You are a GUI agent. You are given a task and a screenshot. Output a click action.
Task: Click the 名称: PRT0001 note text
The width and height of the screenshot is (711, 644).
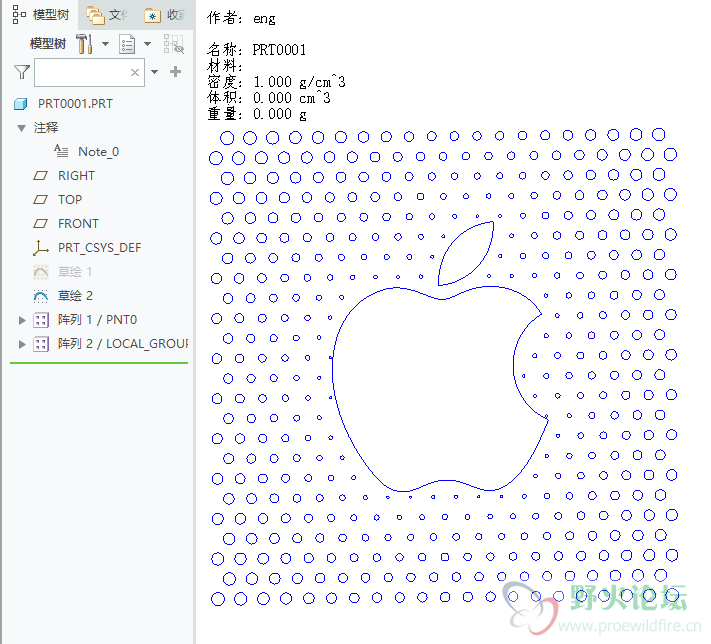(x=257, y=49)
